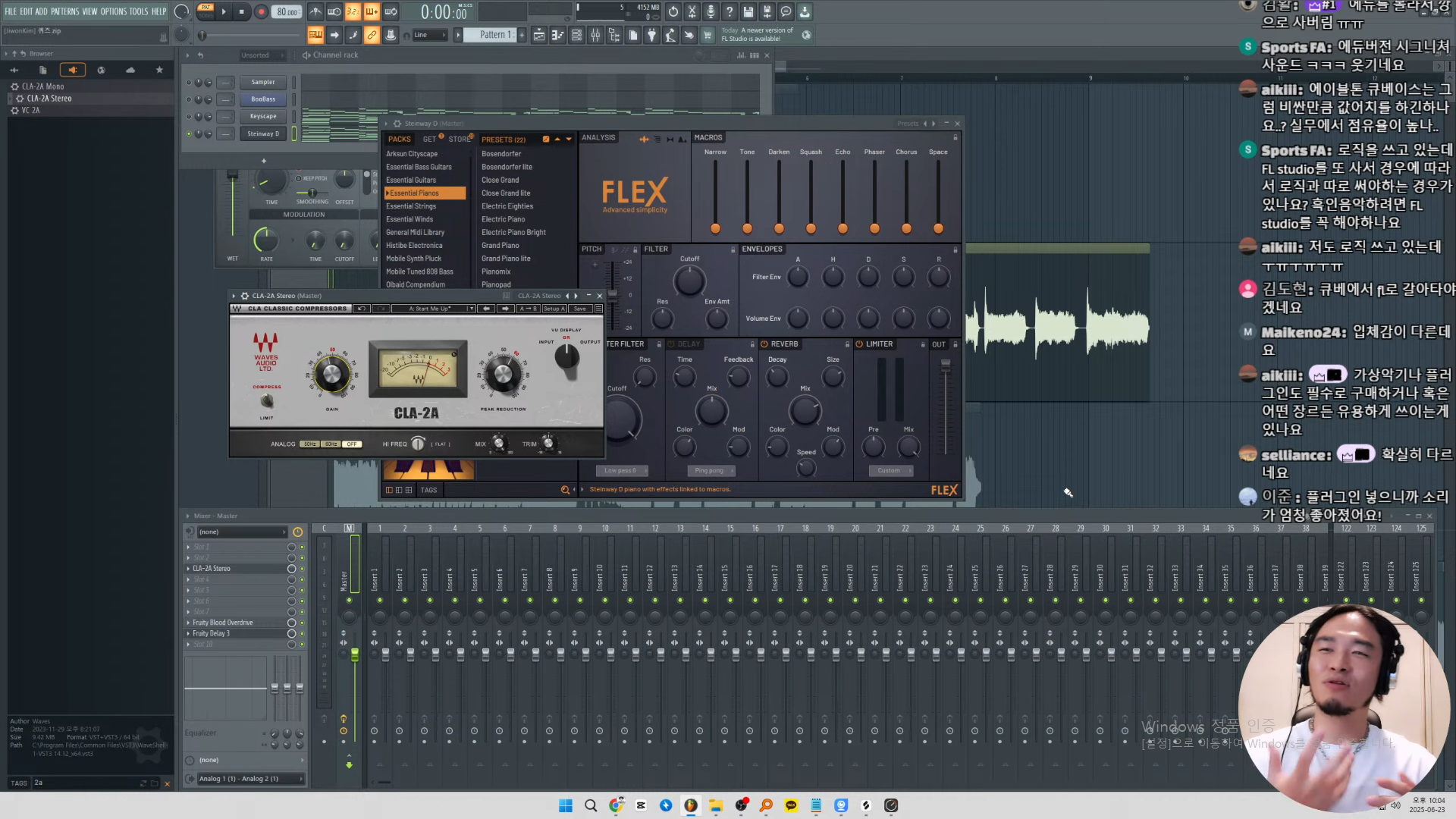Click the CLA-2A A→B copy button
The image size is (1456, 819).
pyautogui.click(x=527, y=309)
